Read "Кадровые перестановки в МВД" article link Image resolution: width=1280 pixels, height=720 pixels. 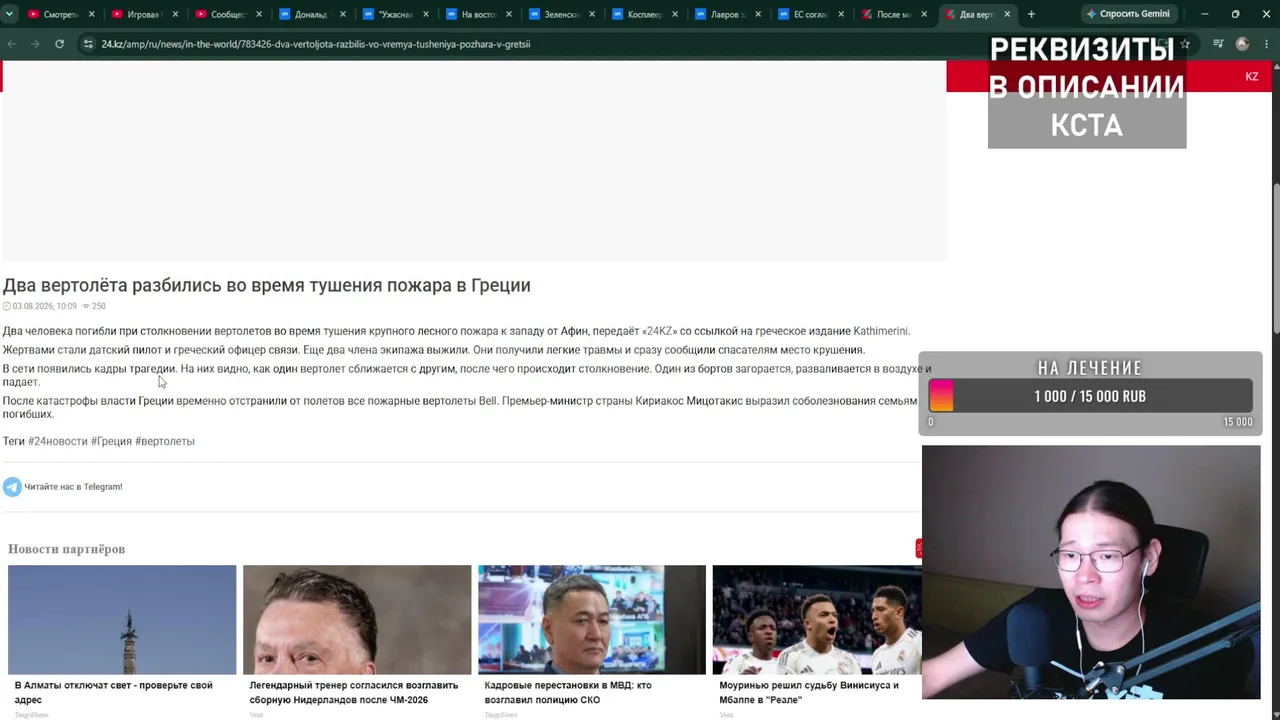pyautogui.click(x=568, y=692)
